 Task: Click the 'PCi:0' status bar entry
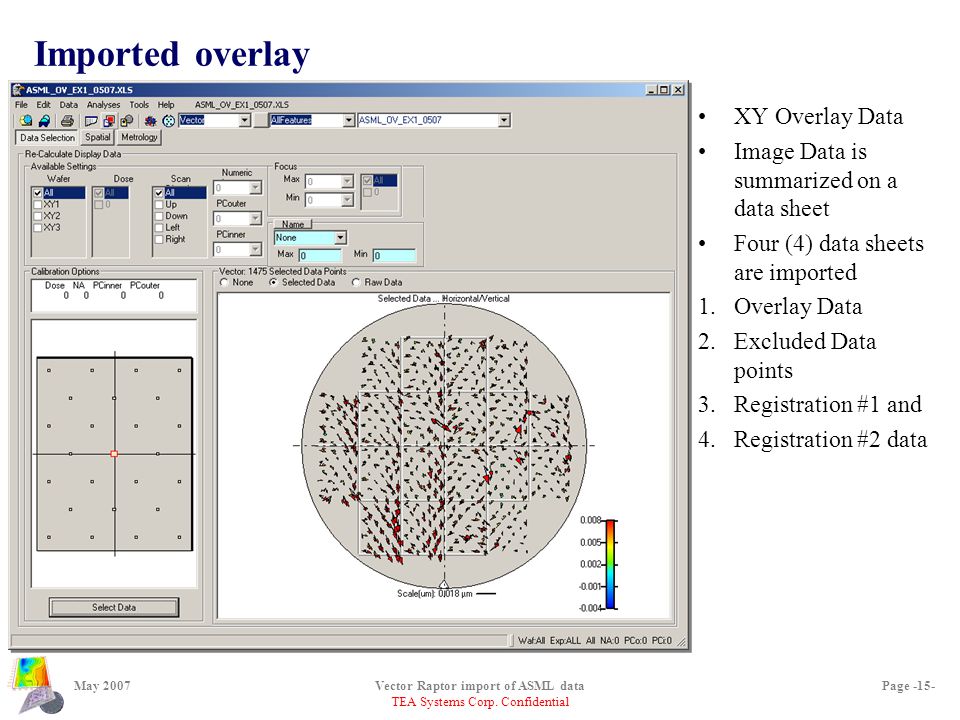tap(661, 640)
